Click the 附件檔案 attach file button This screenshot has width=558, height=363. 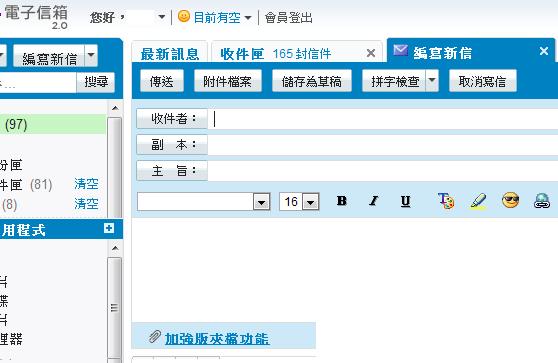pyautogui.click(x=227, y=81)
